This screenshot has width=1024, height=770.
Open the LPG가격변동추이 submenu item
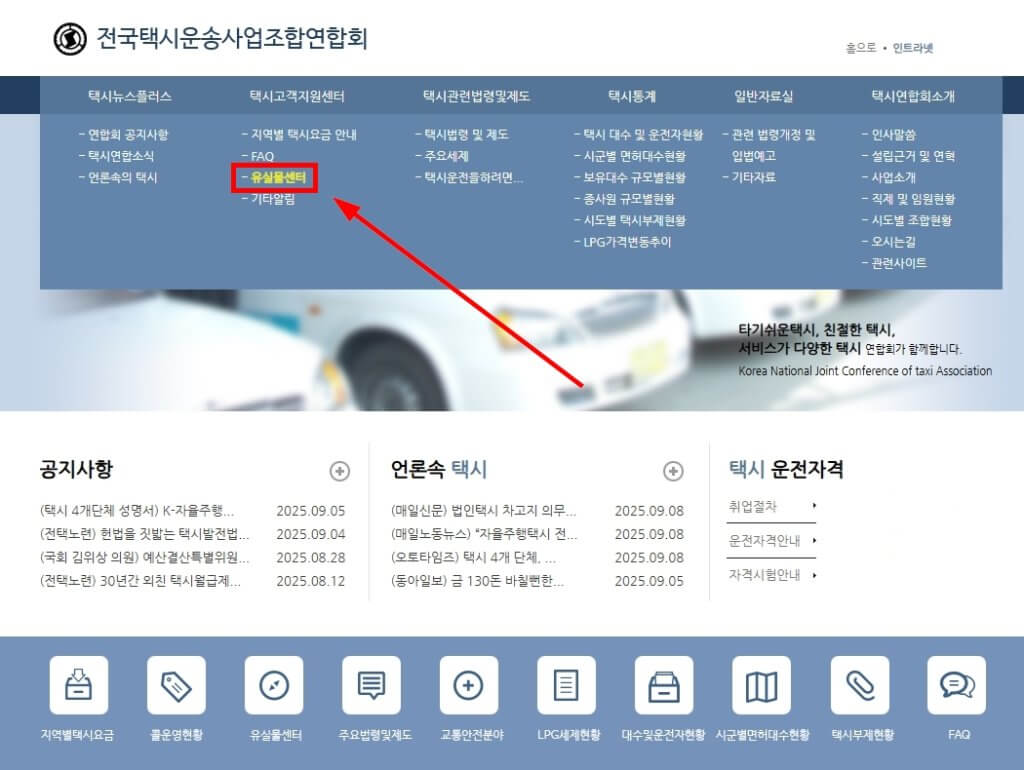(x=627, y=242)
